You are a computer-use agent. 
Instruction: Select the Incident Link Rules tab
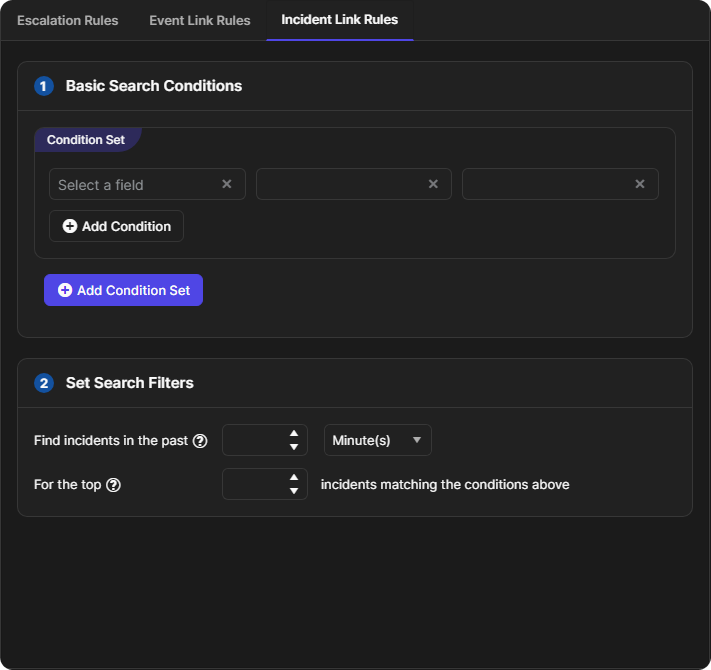coord(340,19)
